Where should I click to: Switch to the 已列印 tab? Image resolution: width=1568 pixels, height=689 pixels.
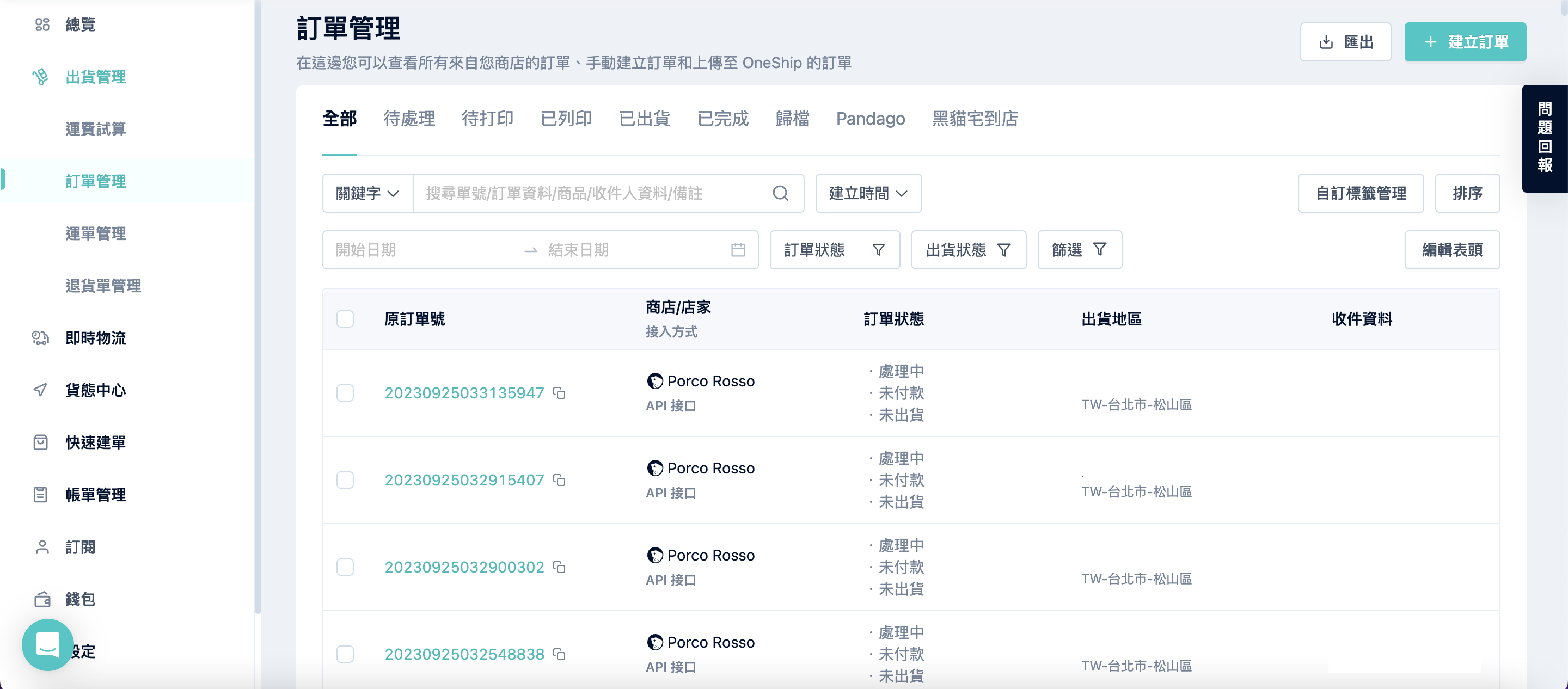566,119
